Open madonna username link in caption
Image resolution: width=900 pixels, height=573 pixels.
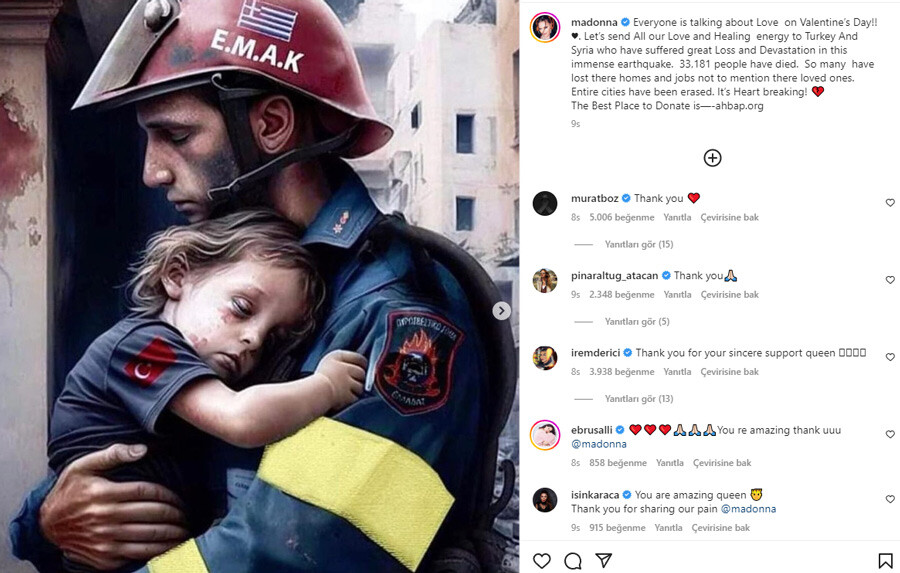(594, 22)
